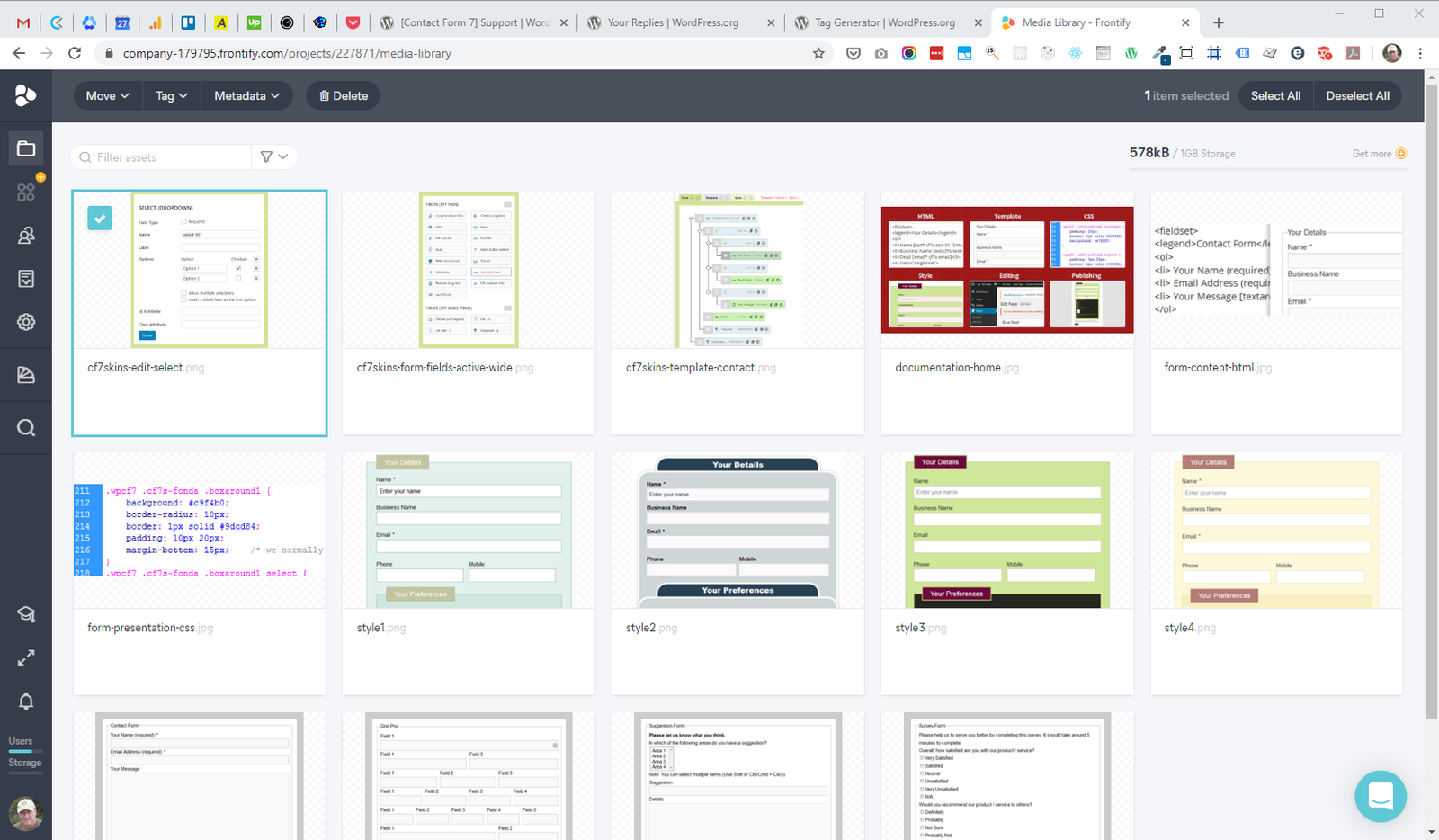Viewport: 1439px width, 840px height.
Task: Click the Select All button
Action: coord(1275,96)
